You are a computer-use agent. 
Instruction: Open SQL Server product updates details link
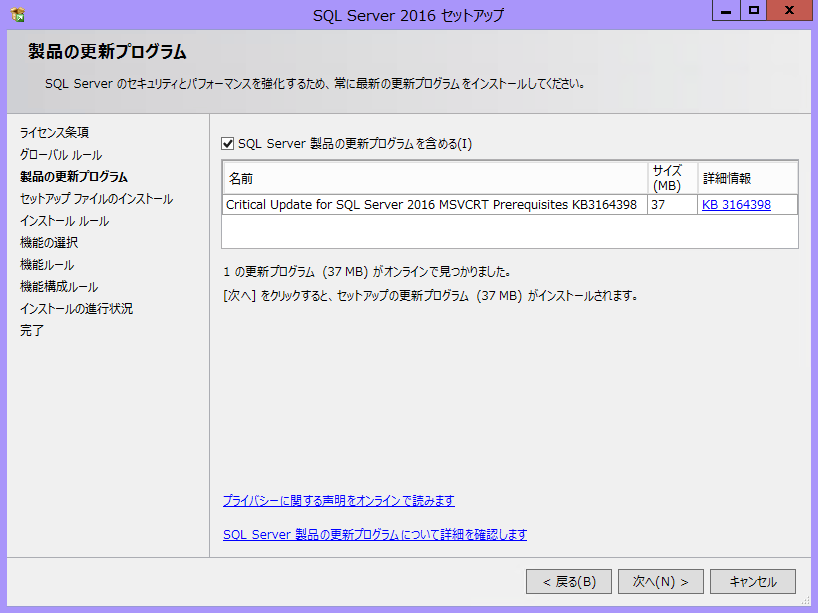click(x=374, y=535)
